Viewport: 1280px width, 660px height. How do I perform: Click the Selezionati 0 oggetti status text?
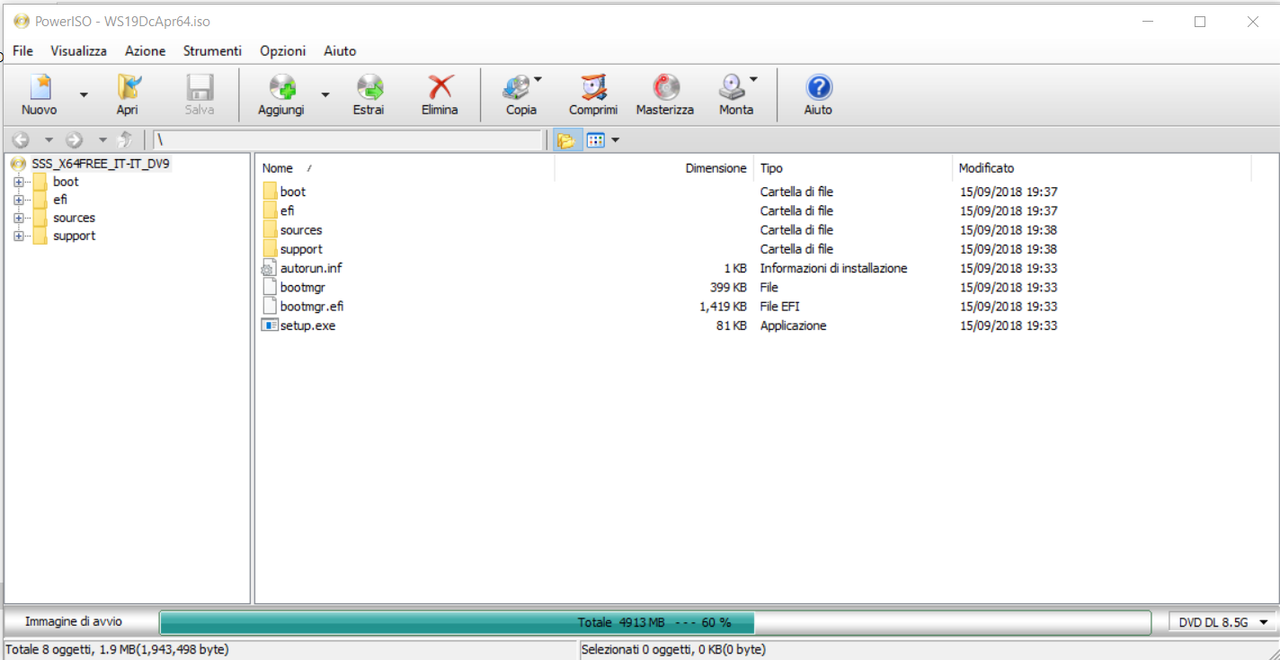[x=673, y=650]
